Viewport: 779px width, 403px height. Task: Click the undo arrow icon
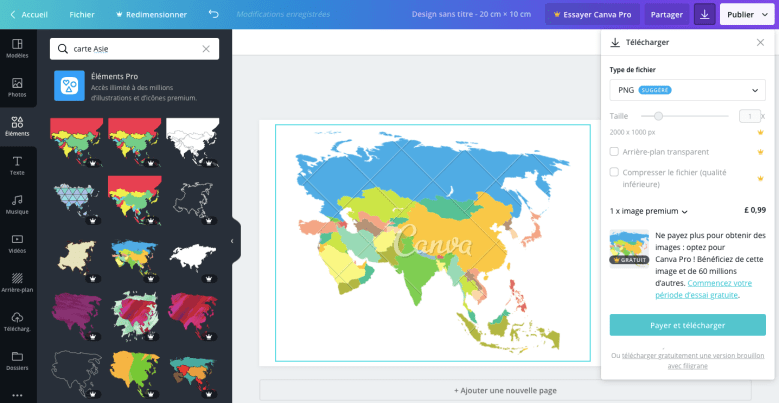click(x=213, y=15)
